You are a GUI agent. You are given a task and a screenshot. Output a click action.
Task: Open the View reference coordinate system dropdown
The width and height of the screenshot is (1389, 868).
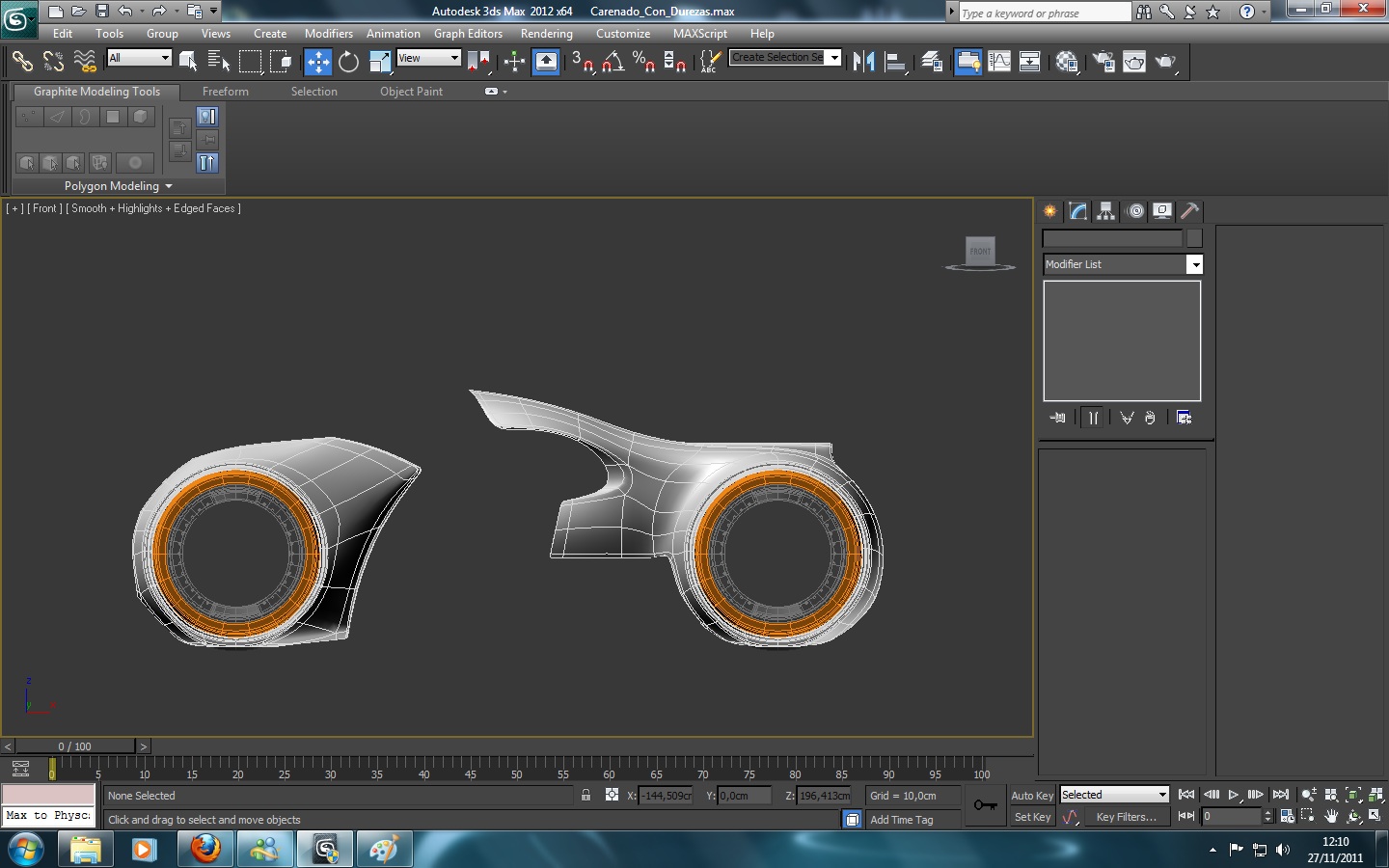[428, 58]
